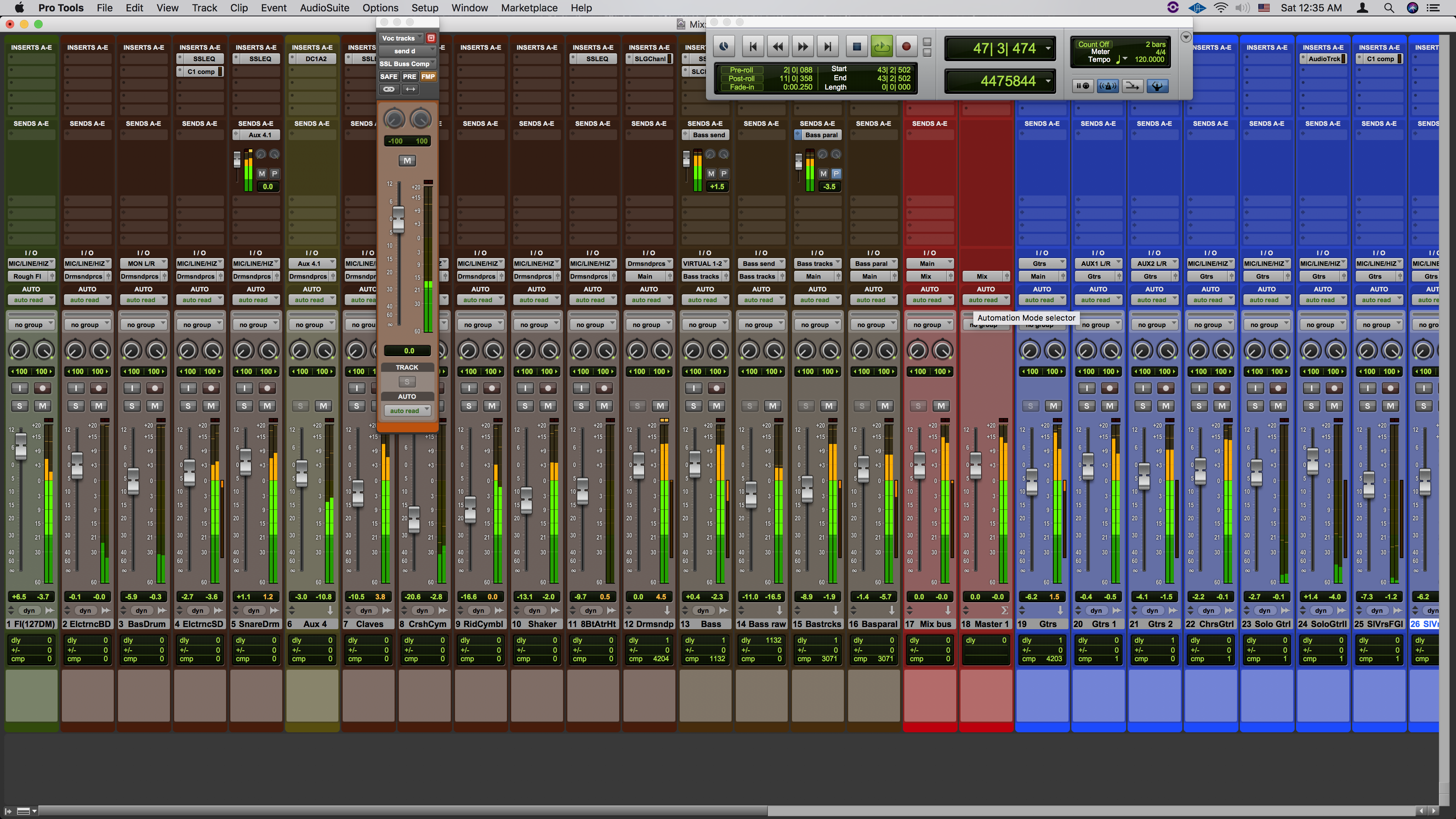
Task: Toggle the MIDI Merge button
Action: click(1133, 86)
